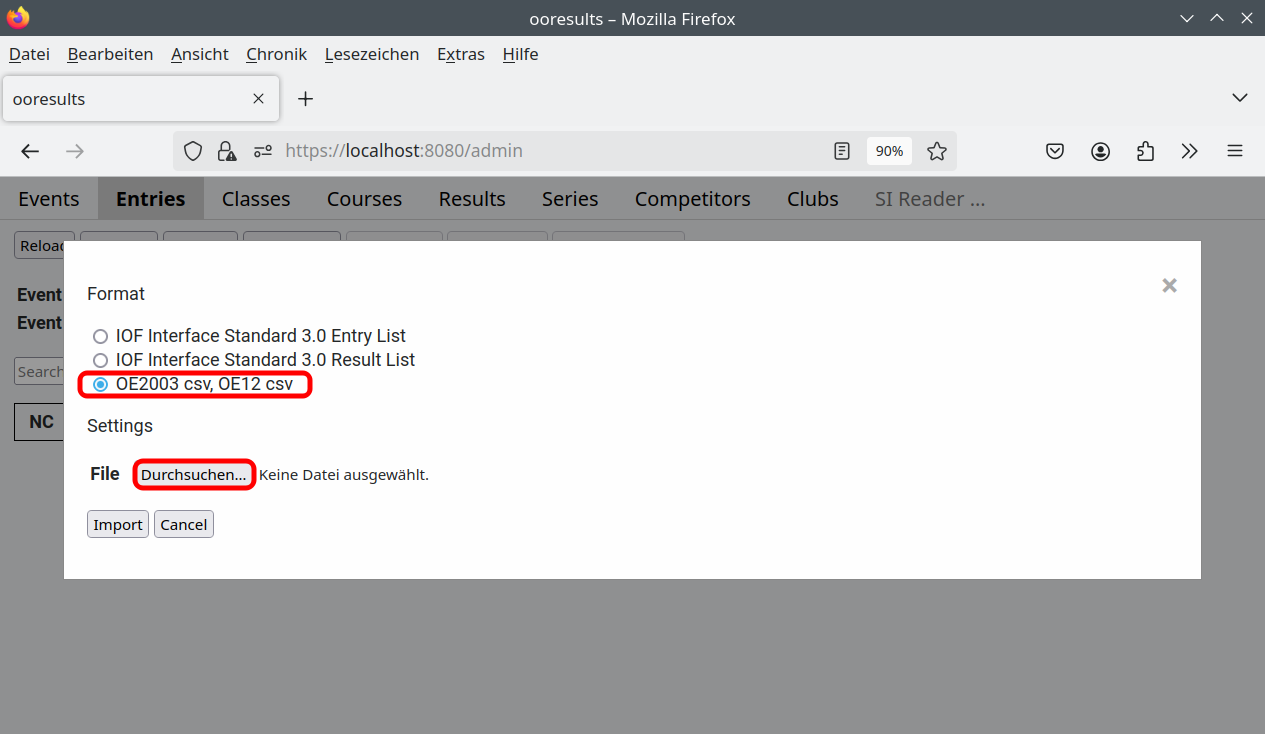This screenshot has width=1265, height=734.
Task: Toggle reader view icon
Action: 842,151
